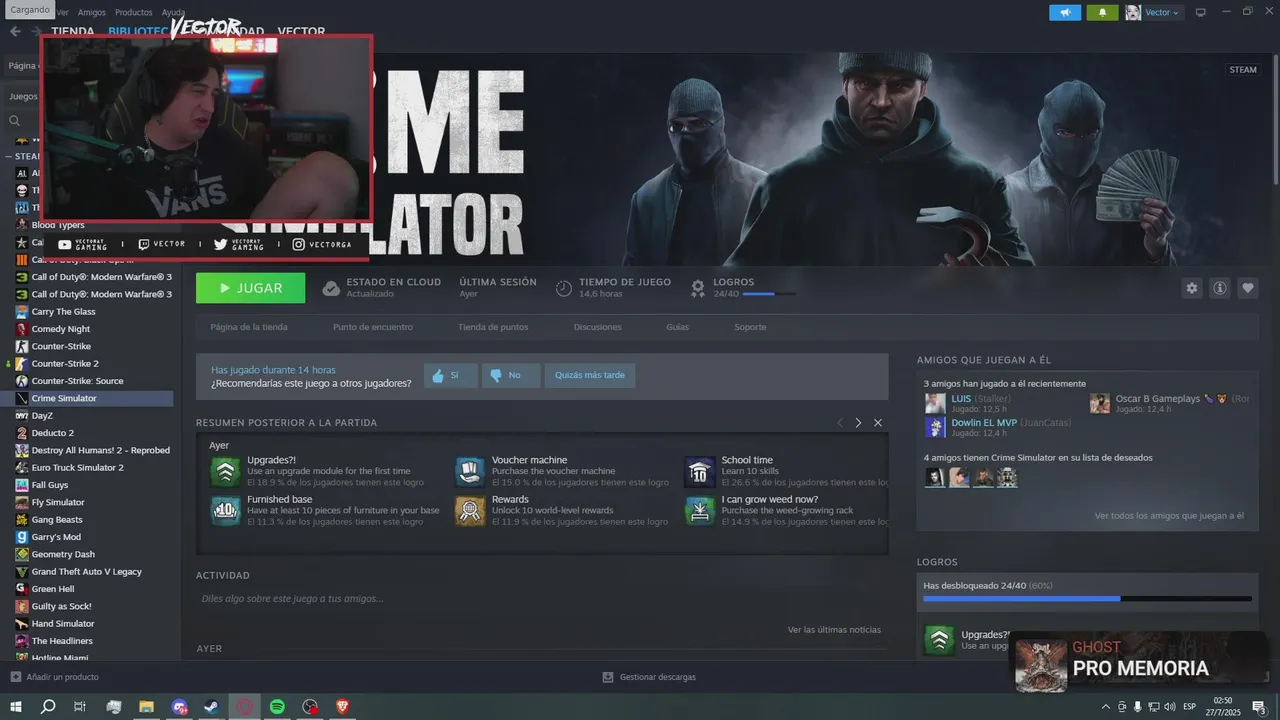Click Añadir un producto button
Screen dimensions: 1280x720
(x=55, y=677)
